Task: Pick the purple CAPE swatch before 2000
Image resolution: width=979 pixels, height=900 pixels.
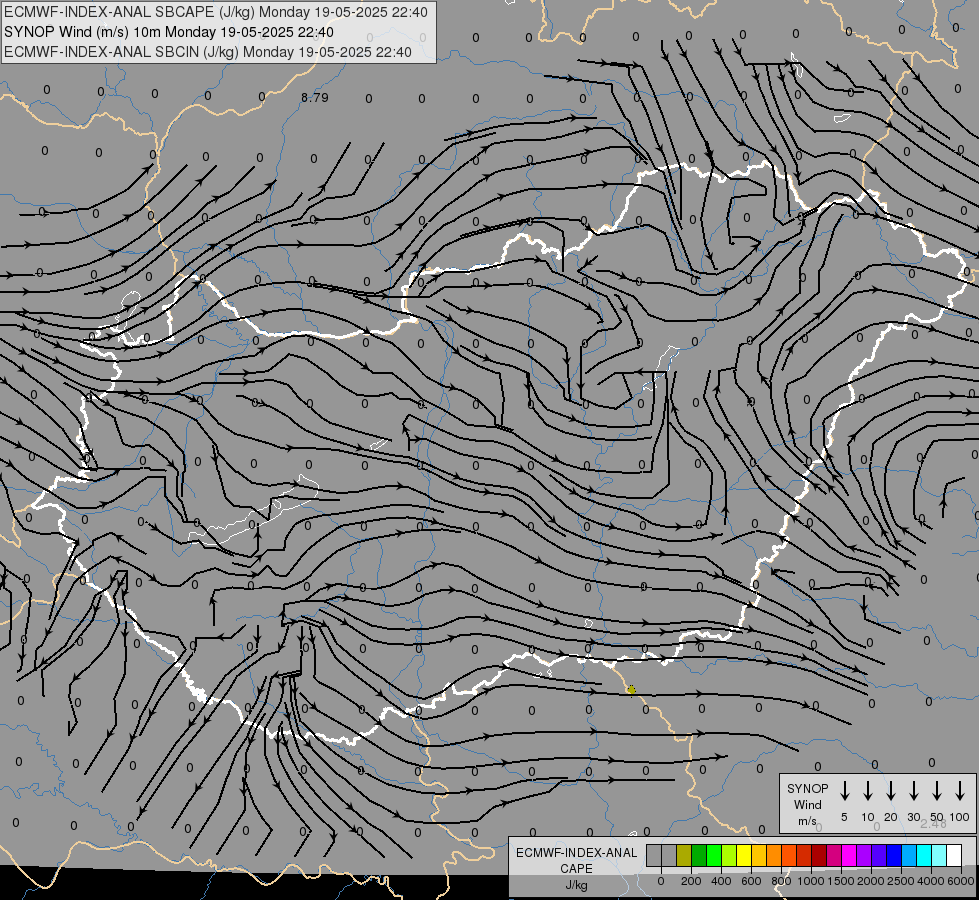Action: (x=864, y=855)
